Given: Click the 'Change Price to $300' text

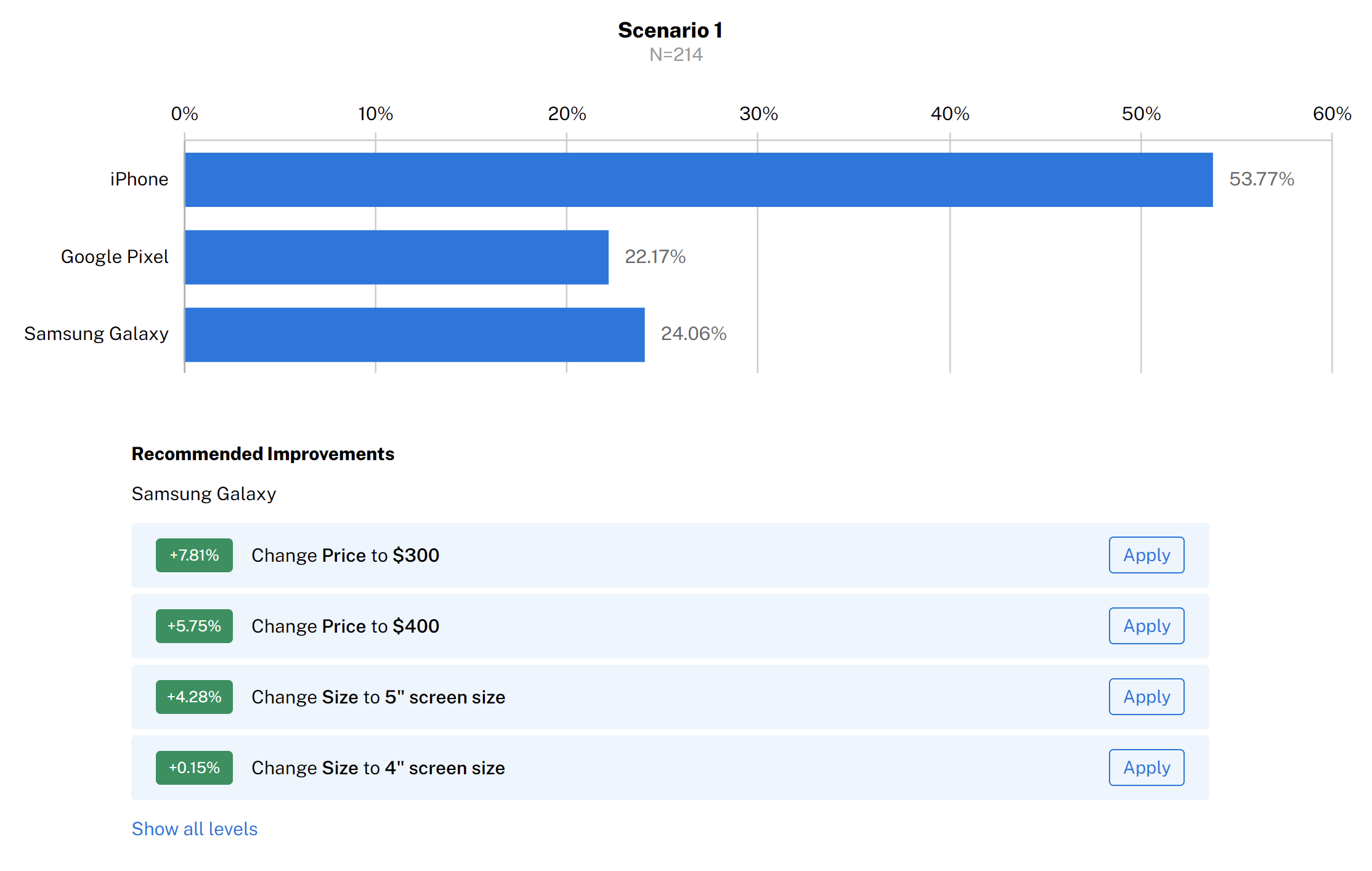Looking at the screenshot, I should point(346,555).
